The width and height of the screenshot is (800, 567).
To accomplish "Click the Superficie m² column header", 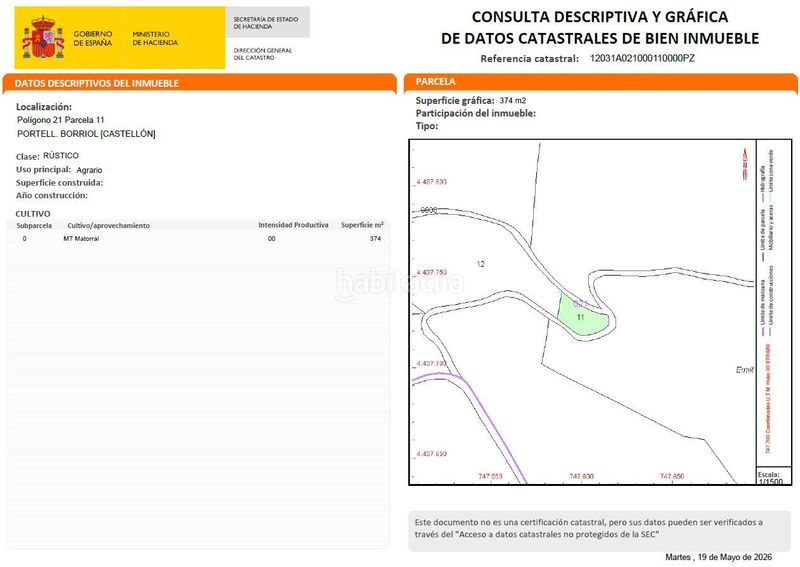I will (x=362, y=225).
